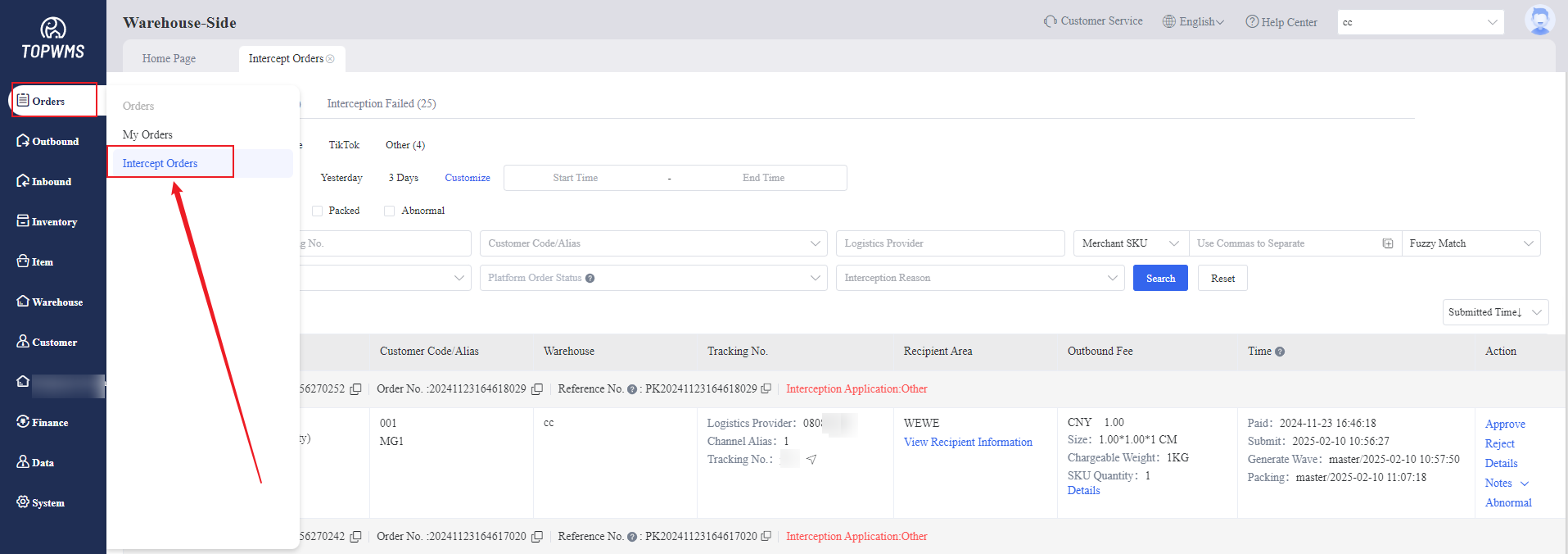Open the Interception Failed (25) tab
The image size is (1568, 554).
(381, 104)
